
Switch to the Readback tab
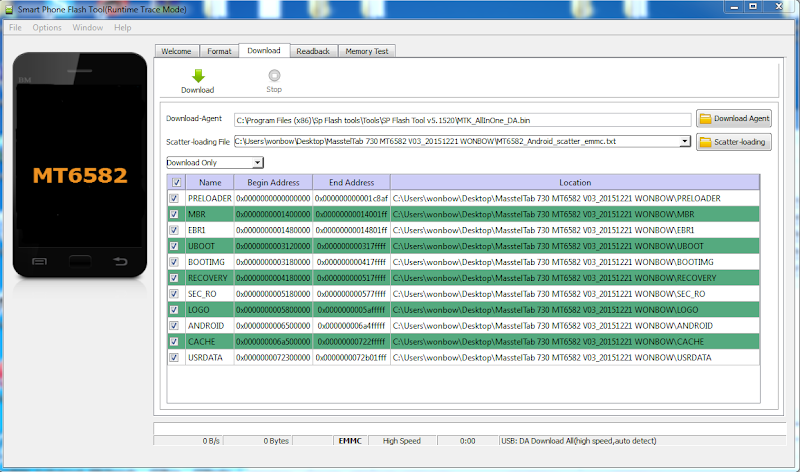click(x=313, y=51)
